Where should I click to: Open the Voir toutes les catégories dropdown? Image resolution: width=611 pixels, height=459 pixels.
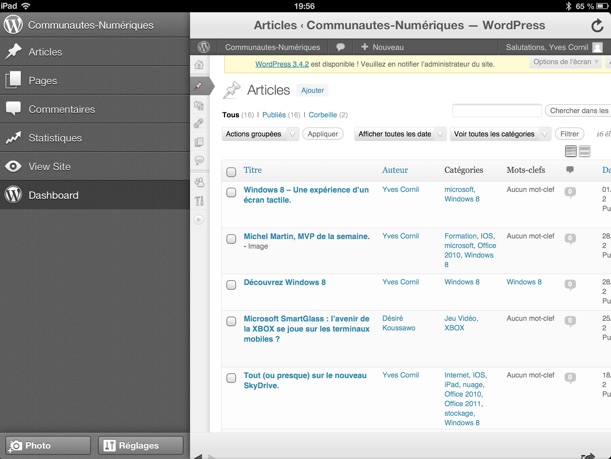point(500,134)
